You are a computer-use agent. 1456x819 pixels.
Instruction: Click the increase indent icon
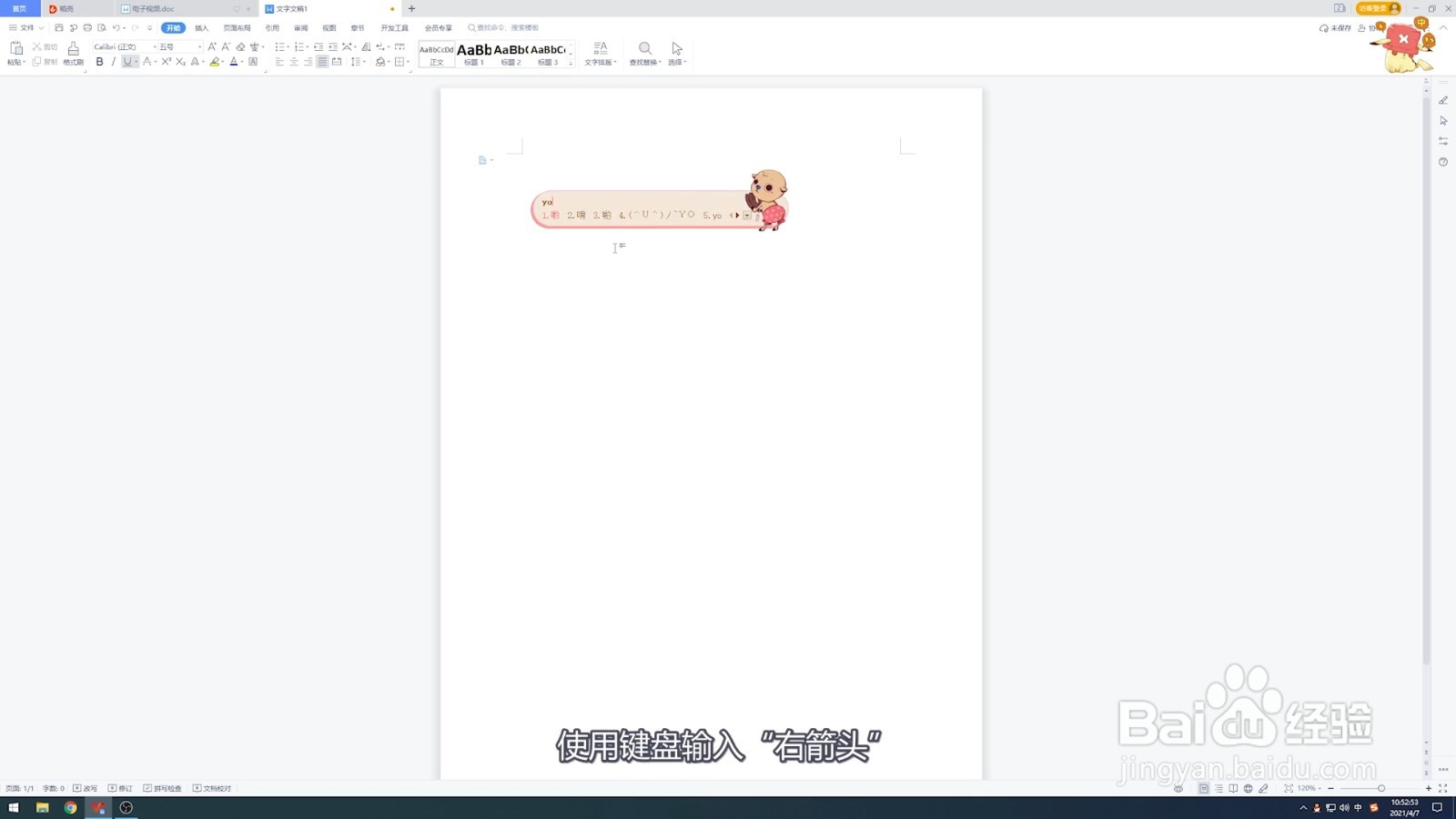point(333,46)
